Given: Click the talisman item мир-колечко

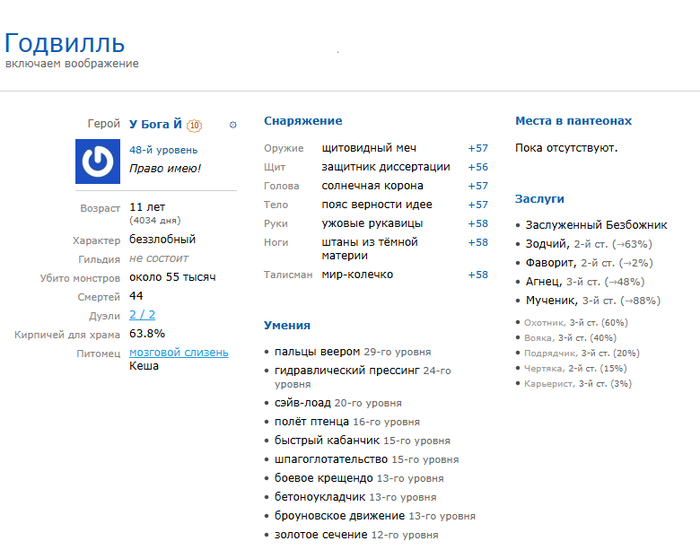Looking at the screenshot, I should [357, 274].
